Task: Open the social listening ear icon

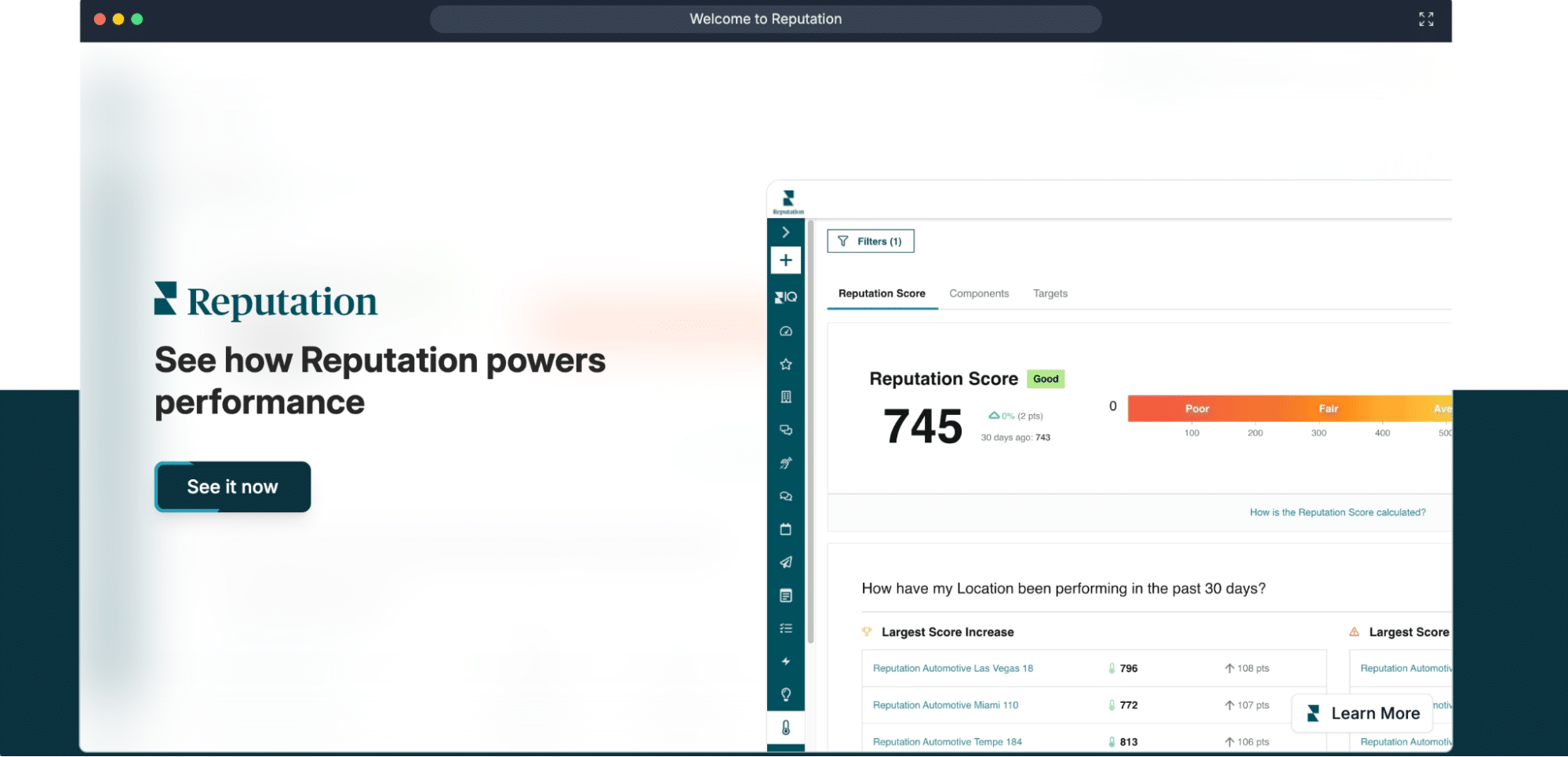Action: [785, 463]
